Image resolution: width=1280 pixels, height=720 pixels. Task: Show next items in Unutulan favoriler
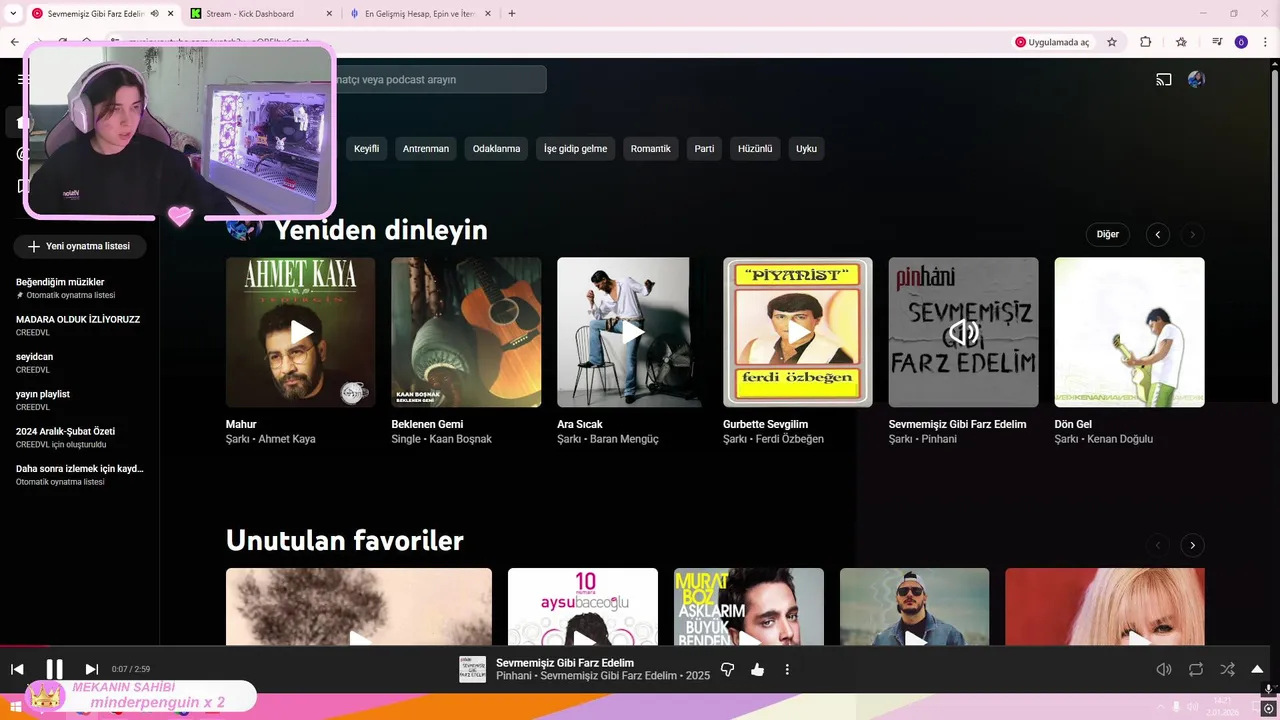(1192, 545)
